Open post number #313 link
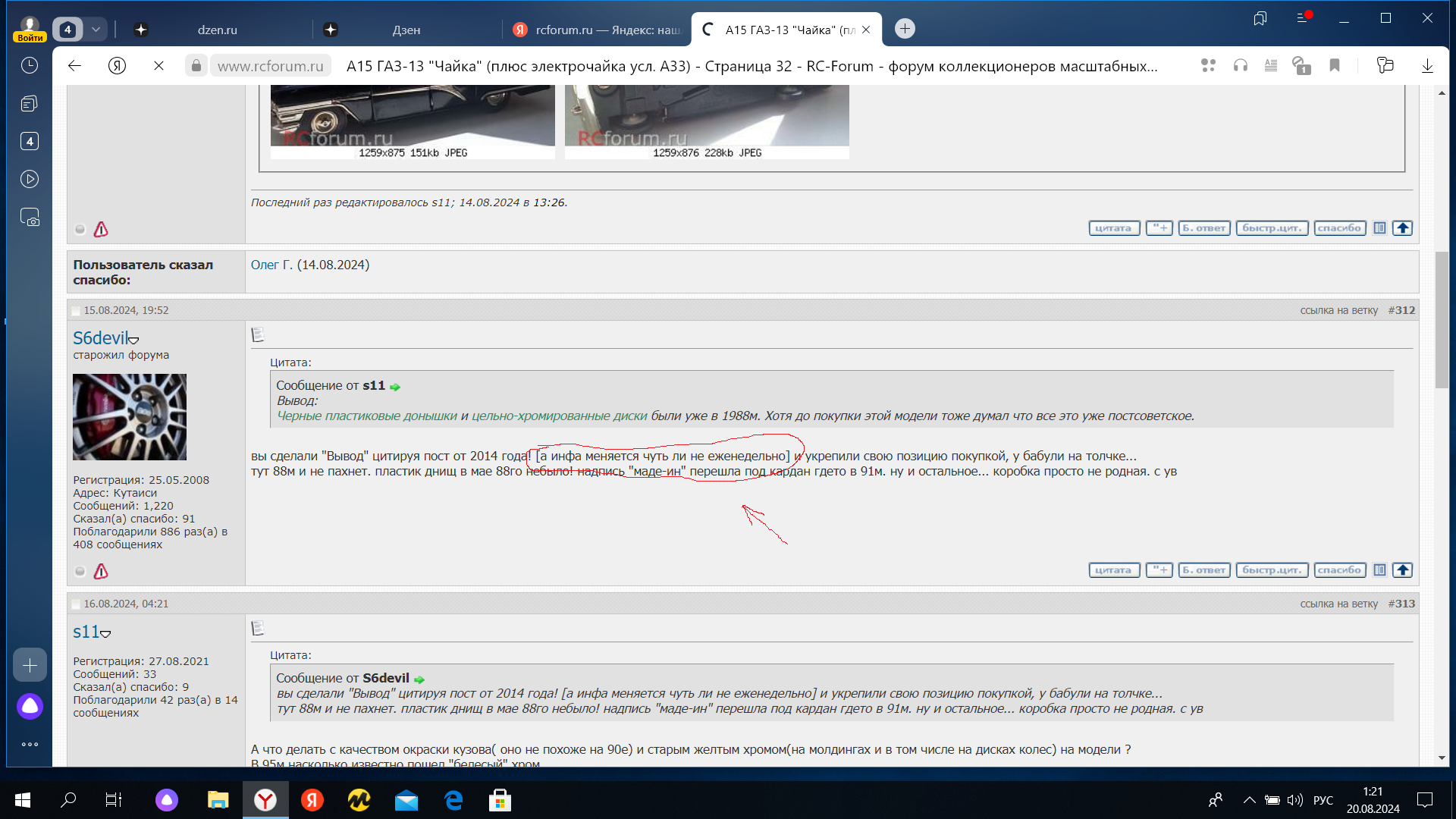Image resolution: width=1456 pixels, height=819 pixels. pyautogui.click(x=1401, y=604)
